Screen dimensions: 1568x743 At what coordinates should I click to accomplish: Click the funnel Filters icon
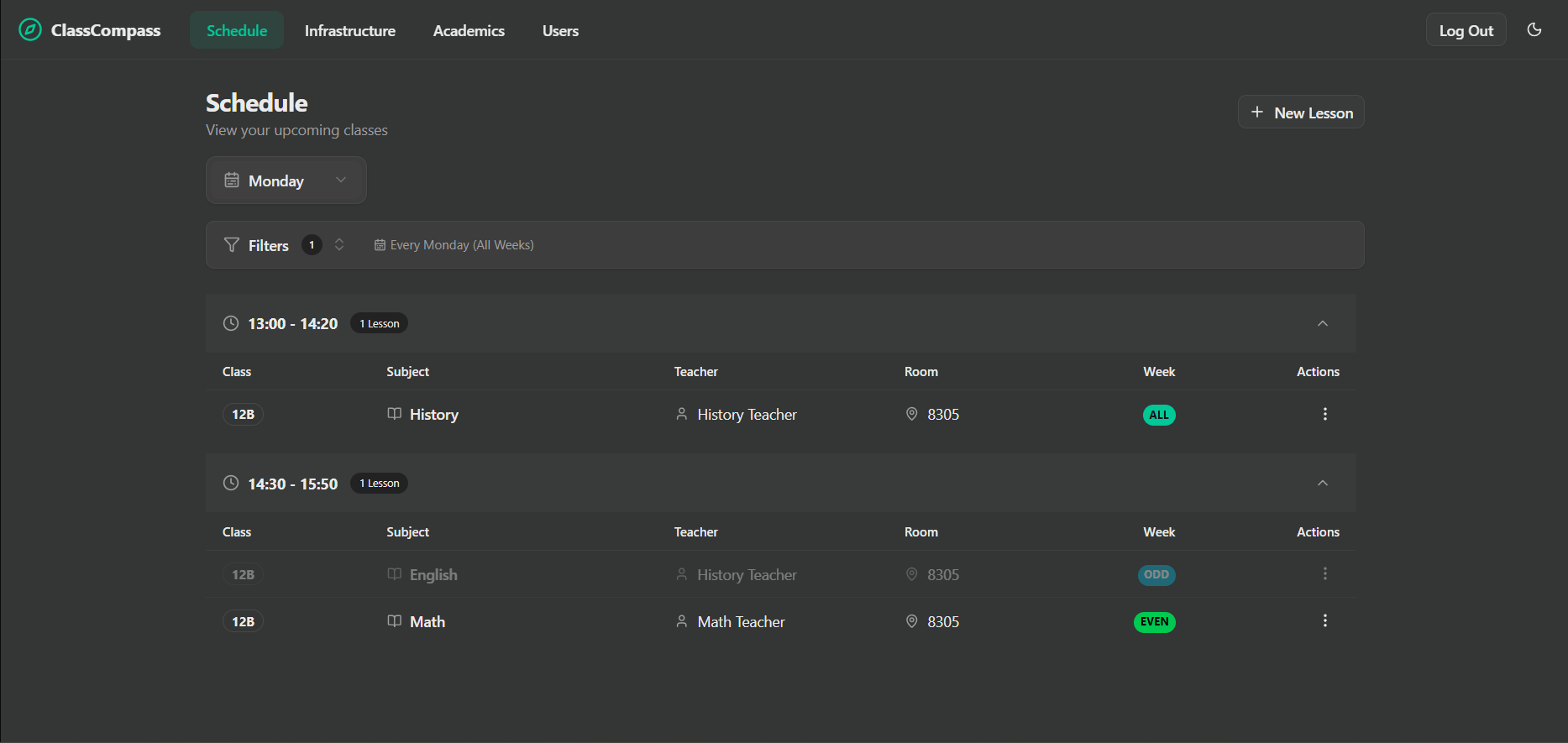point(232,245)
